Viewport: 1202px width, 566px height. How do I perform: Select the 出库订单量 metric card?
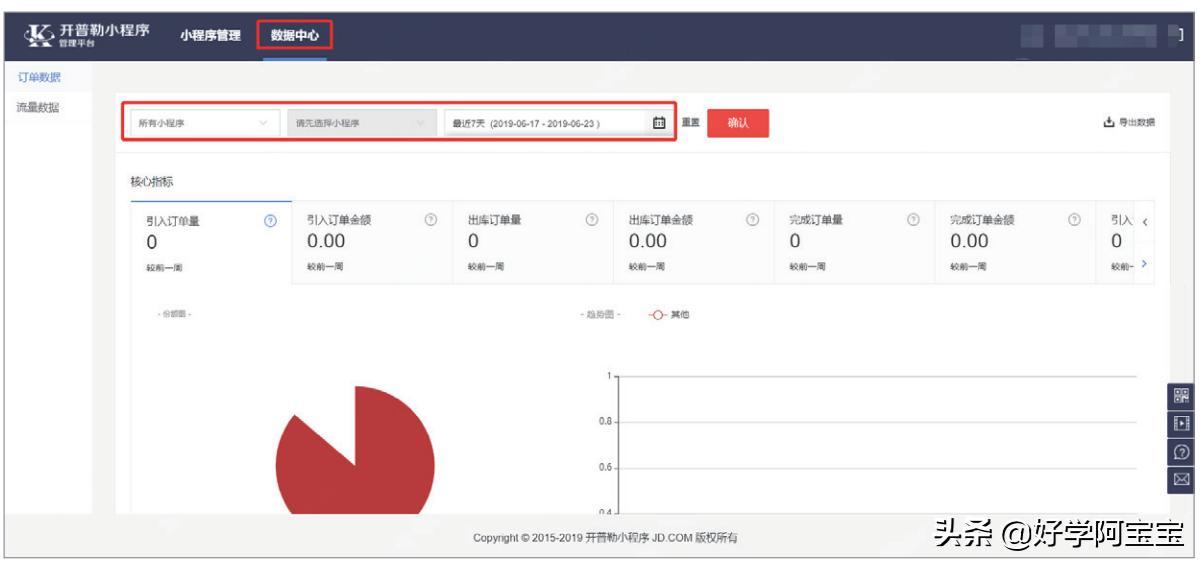click(533, 243)
